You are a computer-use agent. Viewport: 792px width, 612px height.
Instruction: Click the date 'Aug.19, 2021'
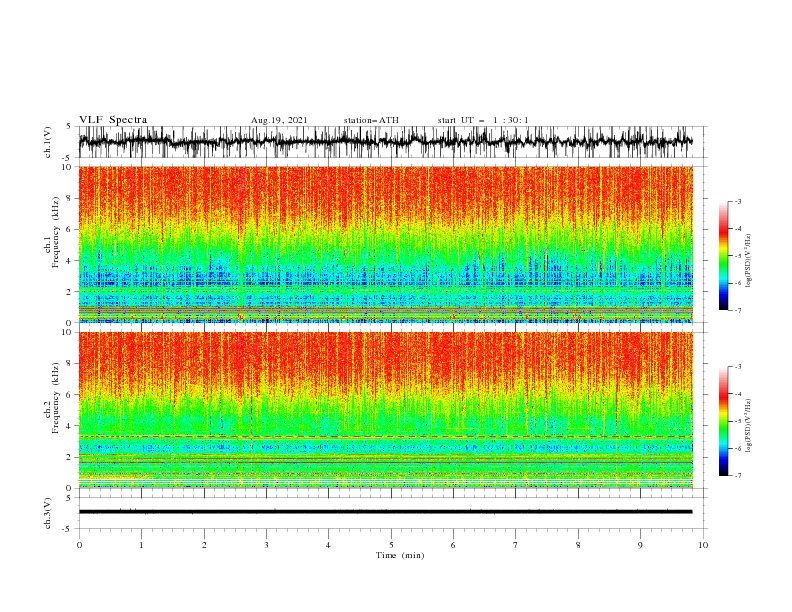(279, 120)
